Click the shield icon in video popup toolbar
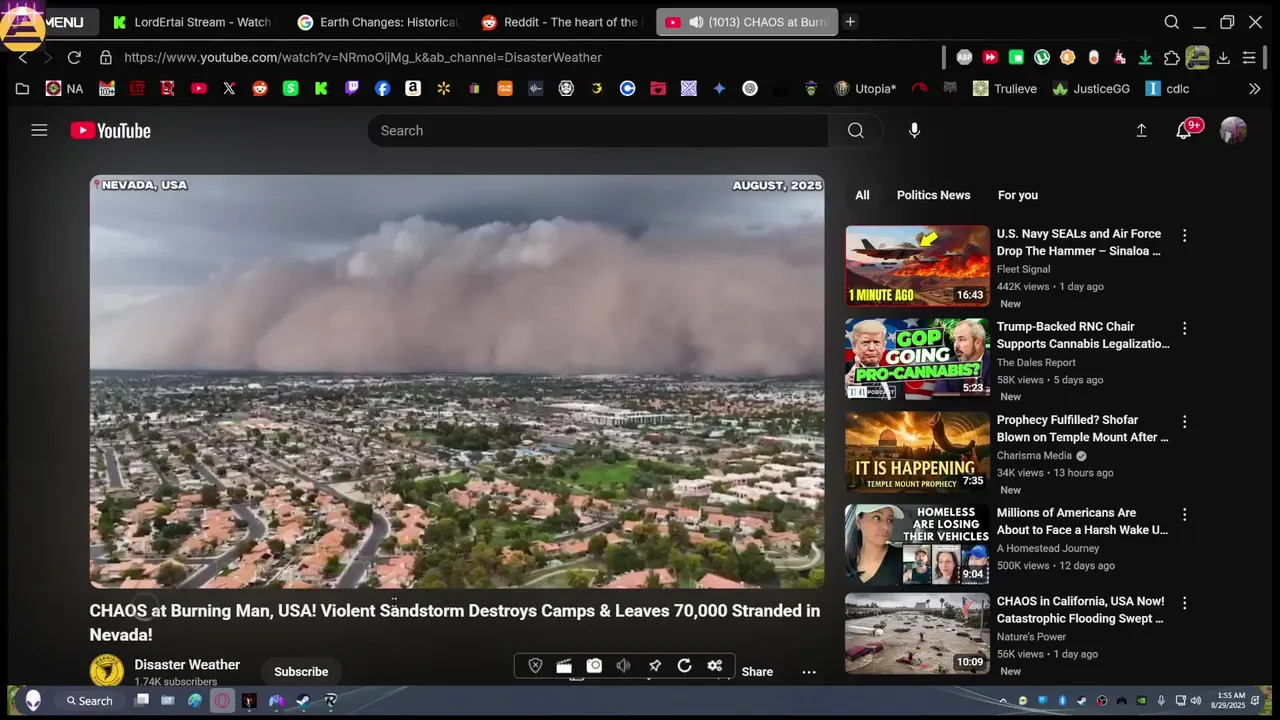The width and height of the screenshot is (1280, 720). point(535,666)
